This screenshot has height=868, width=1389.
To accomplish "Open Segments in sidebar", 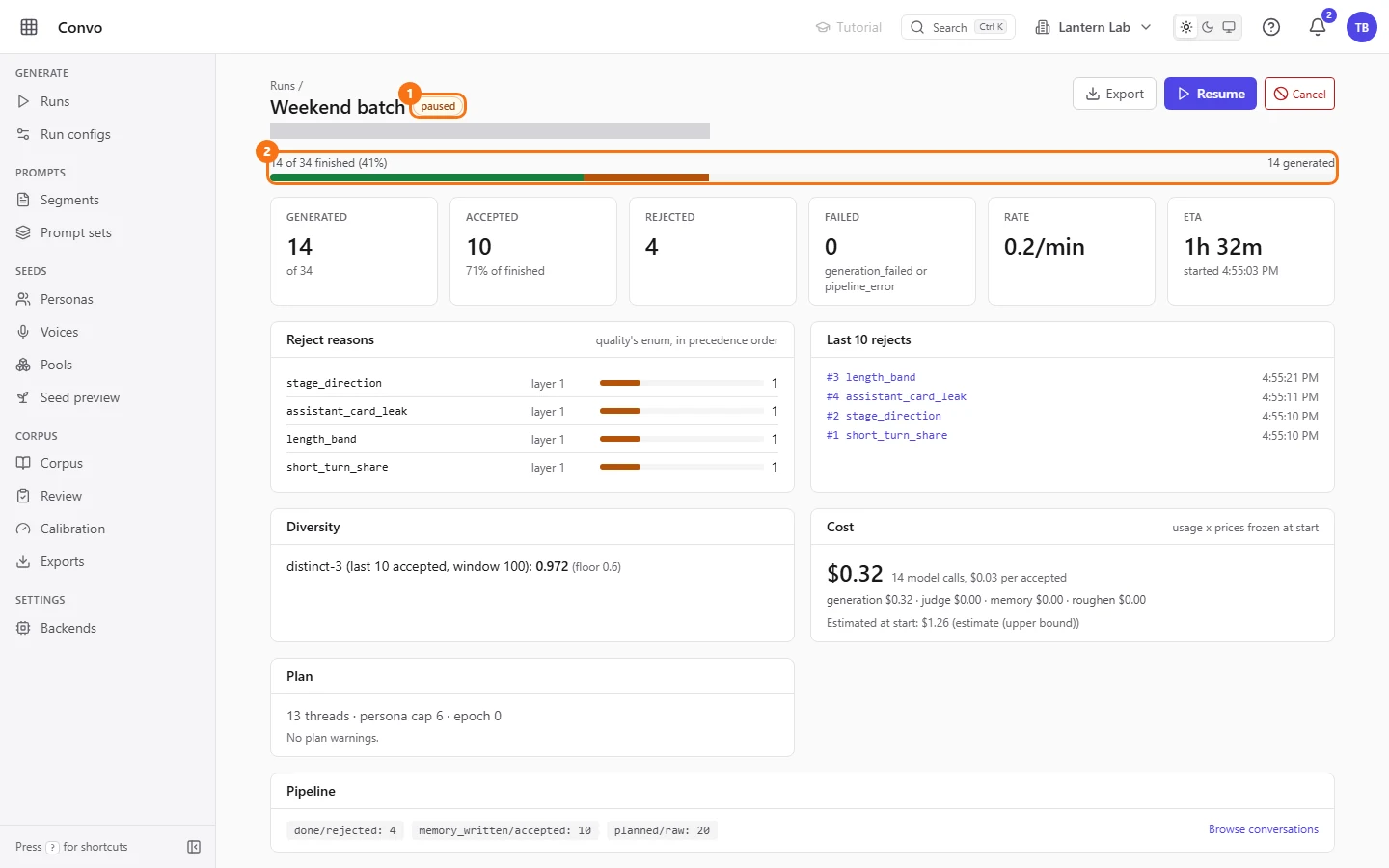I will [107, 200].
